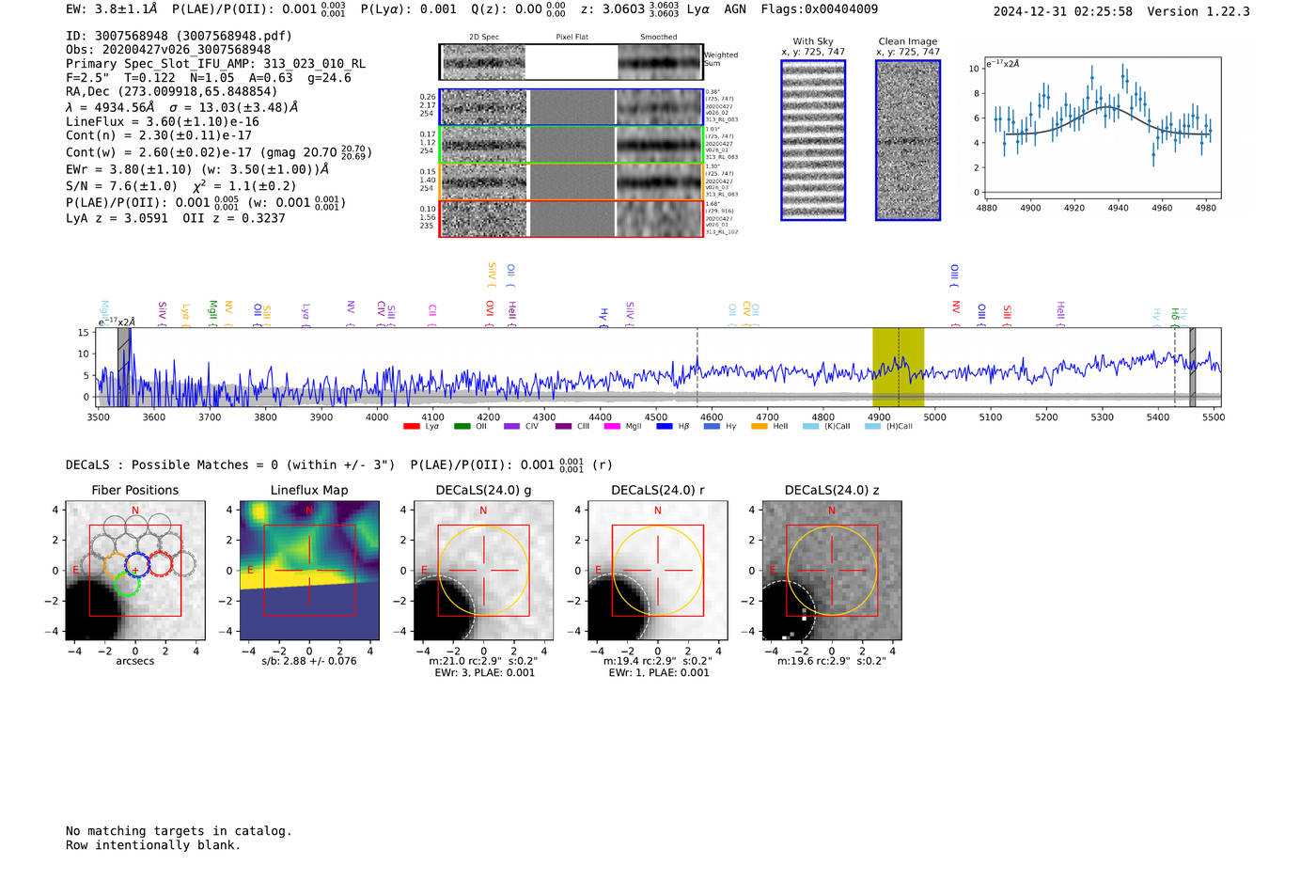This screenshot has height=896, width=1316.
Task: Click the Version 1.22.3 label
Action: pyautogui.click(x=1198, y=11)
